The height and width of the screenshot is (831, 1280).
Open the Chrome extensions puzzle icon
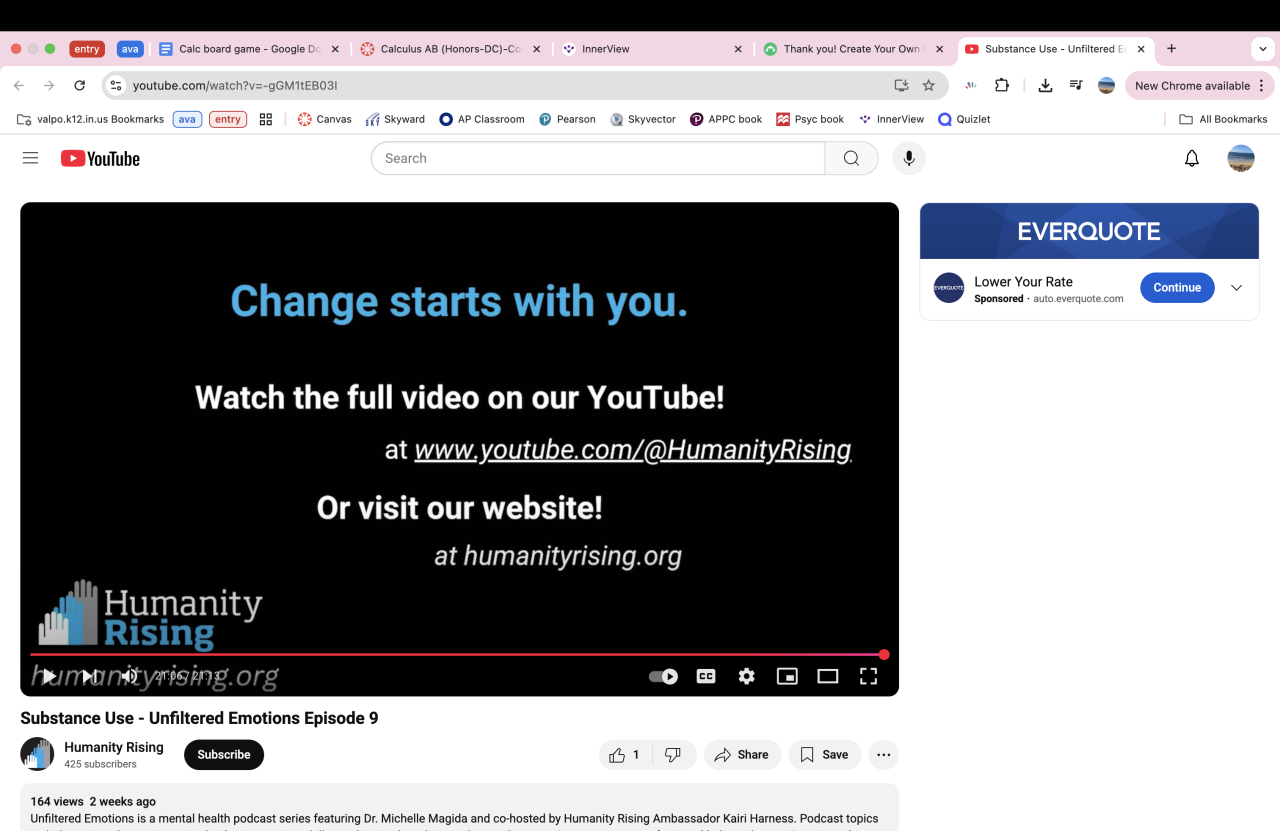pyautogui.click(x=1001, y=86)
